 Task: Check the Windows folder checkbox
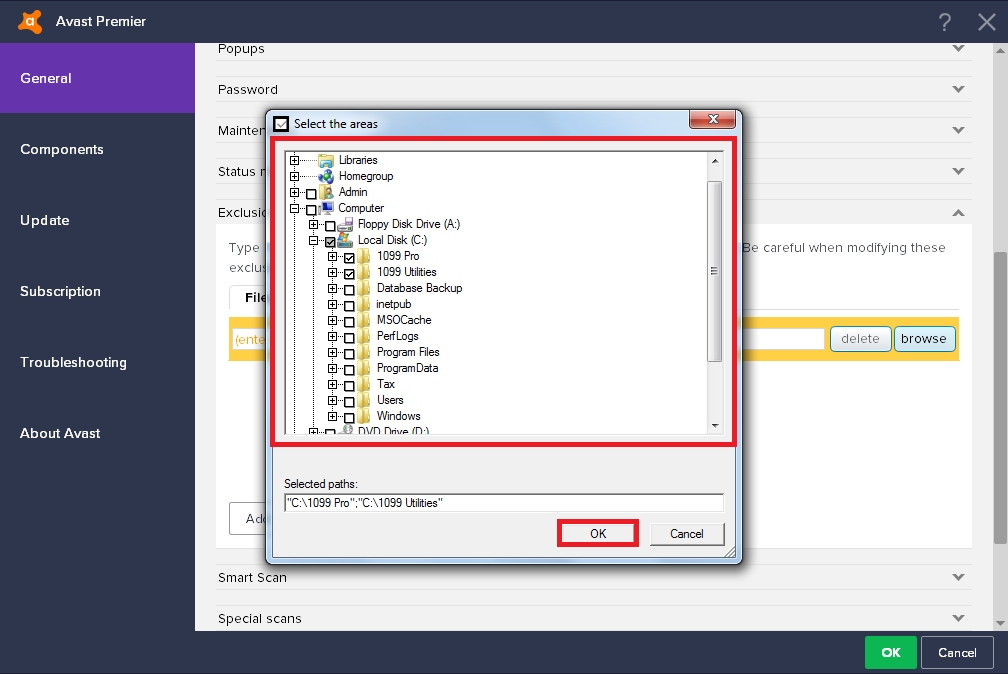click(x=349, y=418)
